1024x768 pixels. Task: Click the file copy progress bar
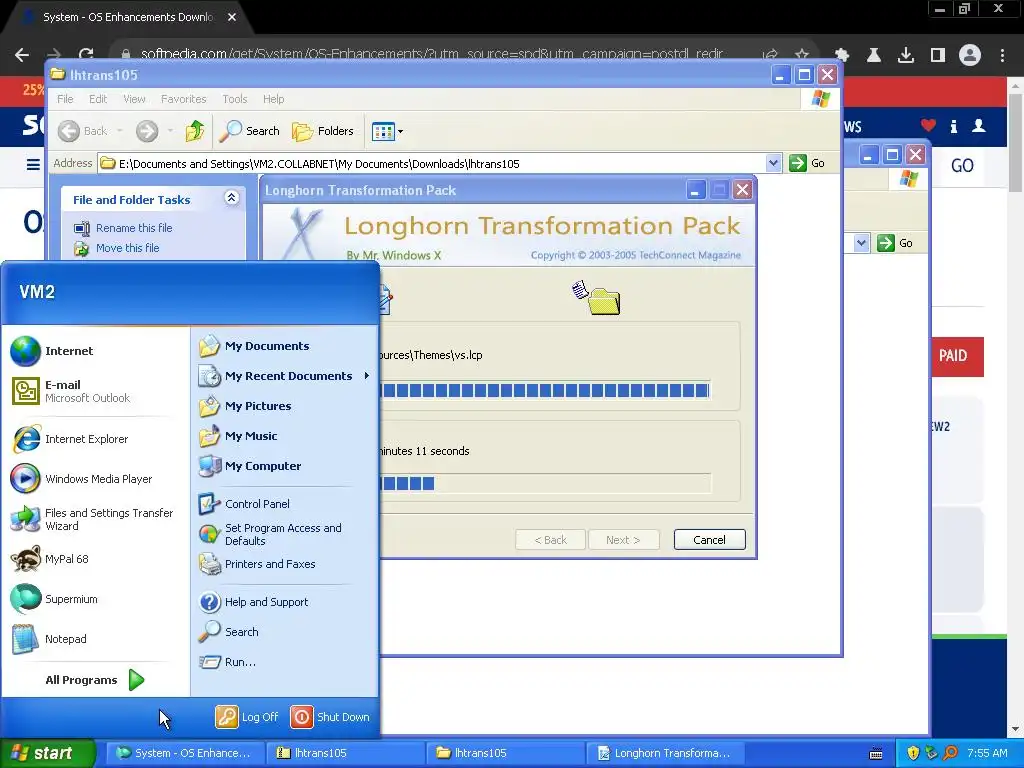545,391
